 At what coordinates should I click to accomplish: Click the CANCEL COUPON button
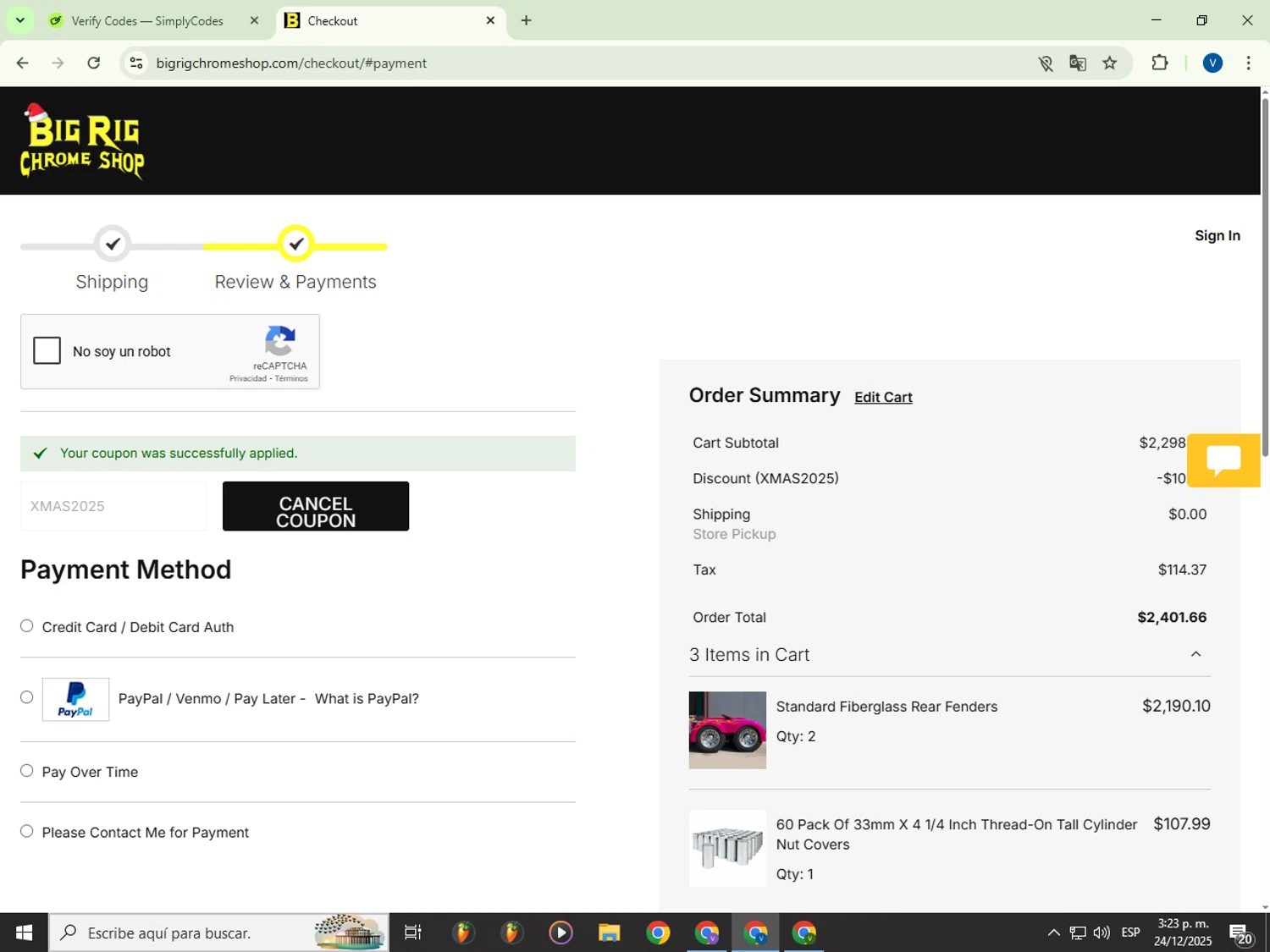click(x=316, y=506)
